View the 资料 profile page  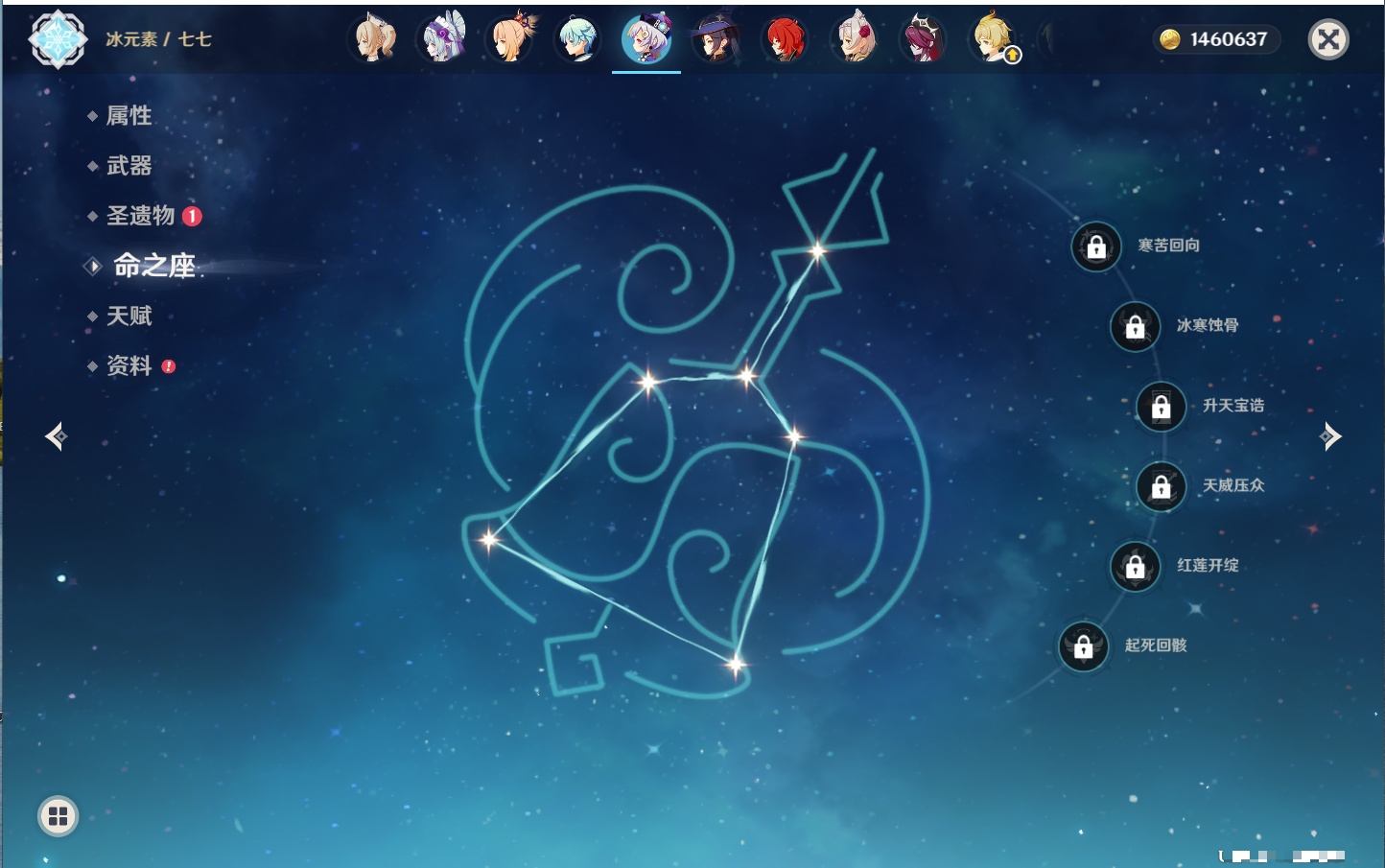pyautogui.click(x=129, y=365)
